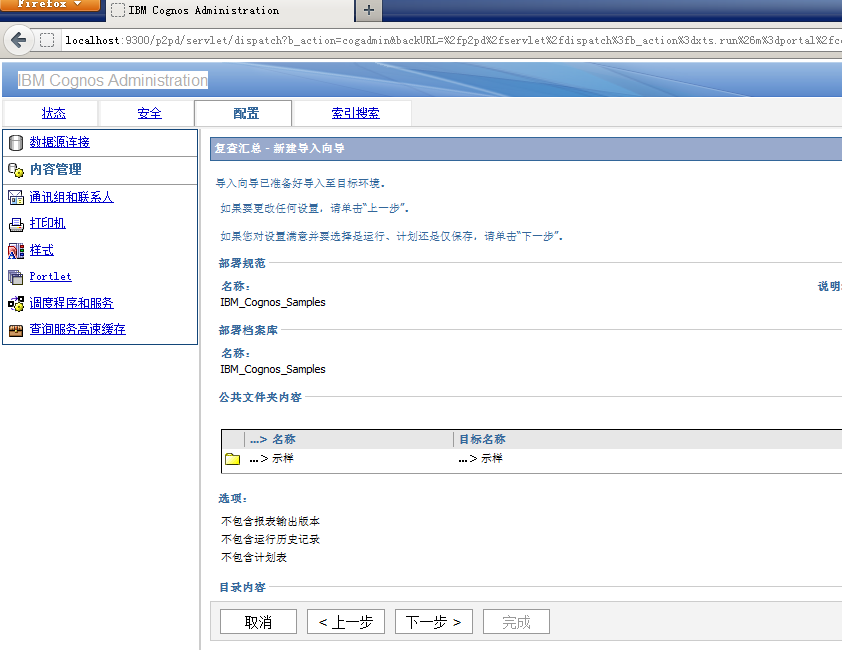
Task: Open the Portlet link
Action: coord(50,277)
